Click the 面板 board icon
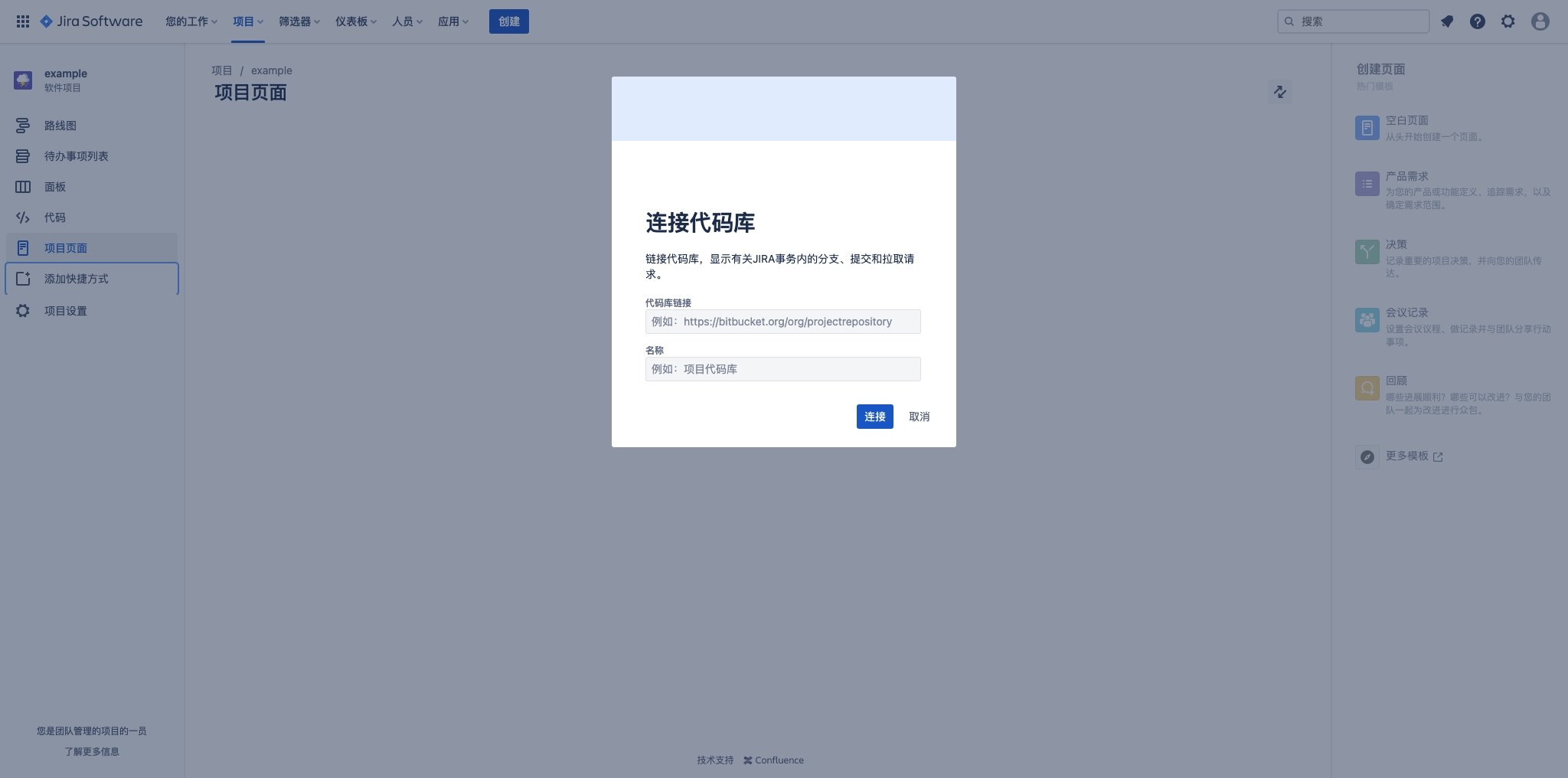 23,187
